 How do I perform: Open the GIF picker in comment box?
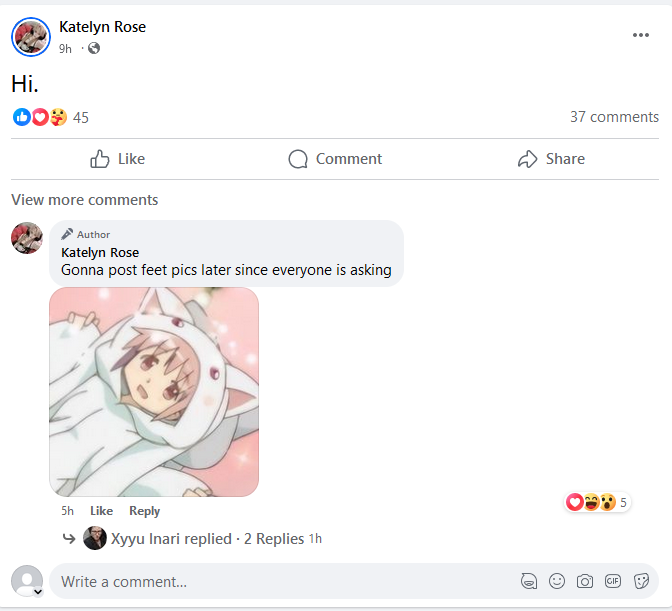(613, 581)
